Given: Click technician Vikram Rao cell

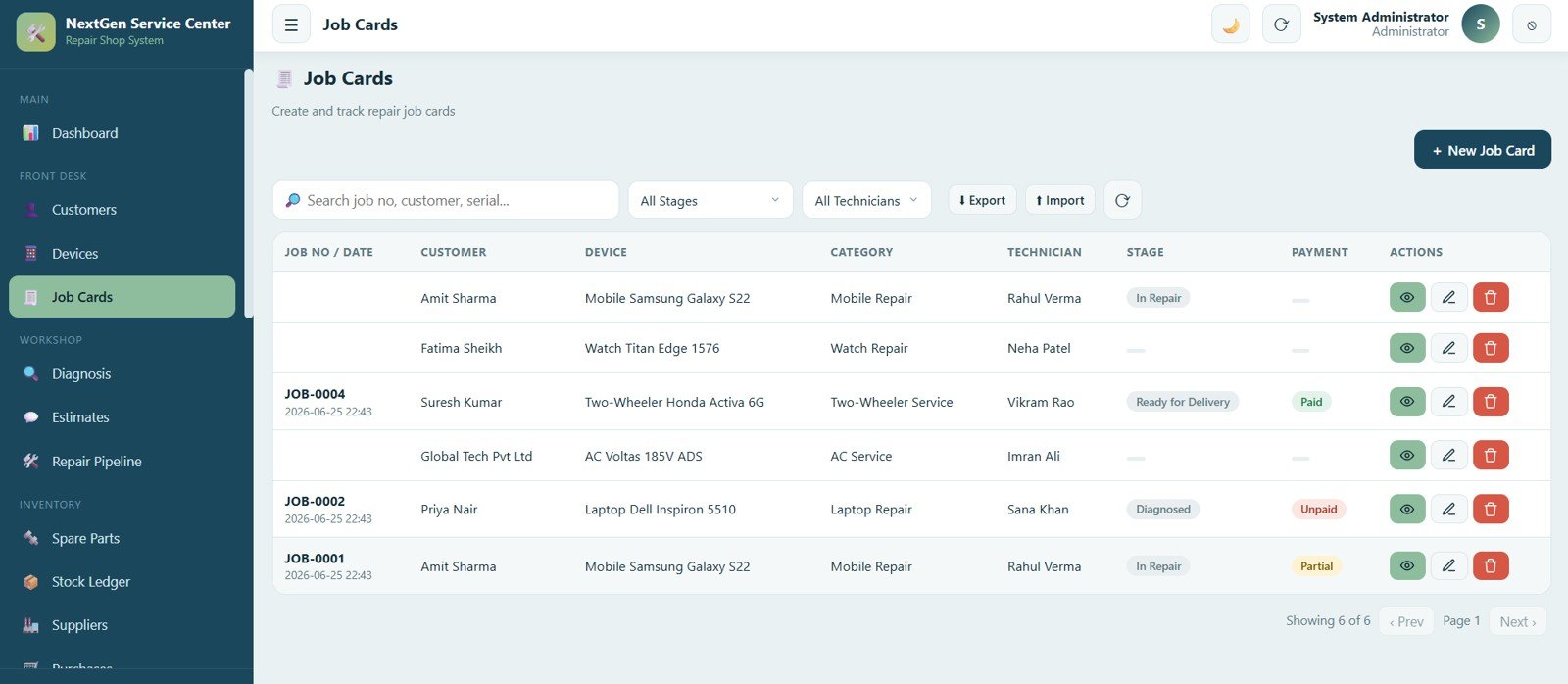Looking at the screenshot, I should 1041,402.
